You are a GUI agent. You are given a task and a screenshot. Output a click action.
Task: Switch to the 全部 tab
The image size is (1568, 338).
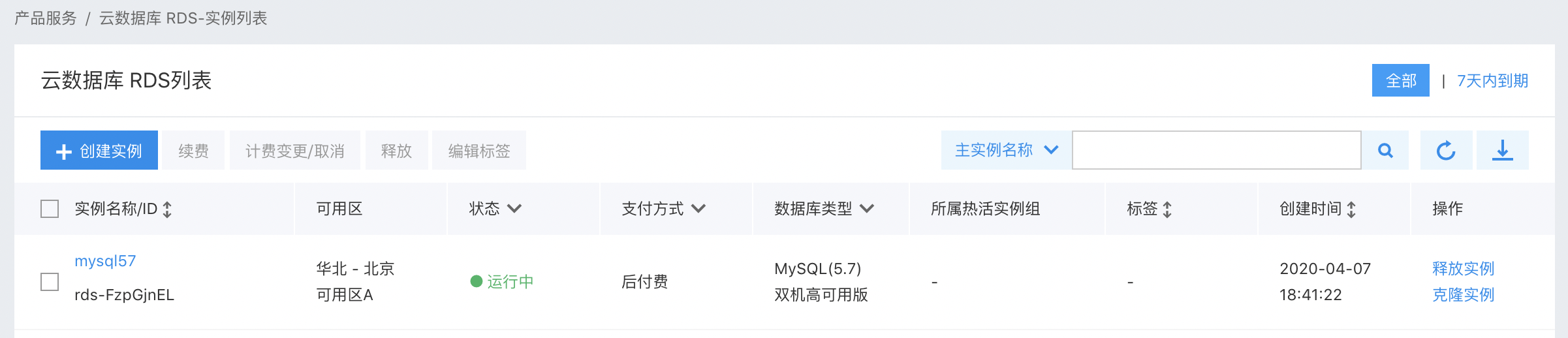point(1401,80)
